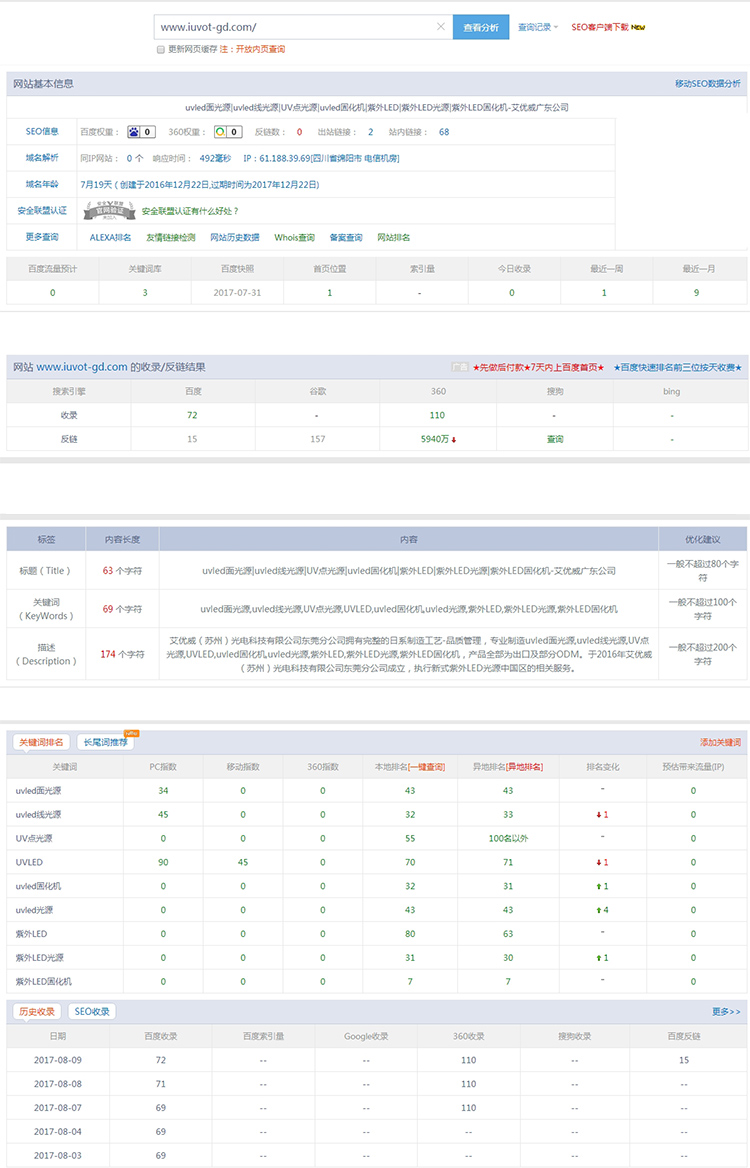The image size is (750, 1168).
Task: Click the 5940万 360 反链 value
Action: [x=438, y=439]
